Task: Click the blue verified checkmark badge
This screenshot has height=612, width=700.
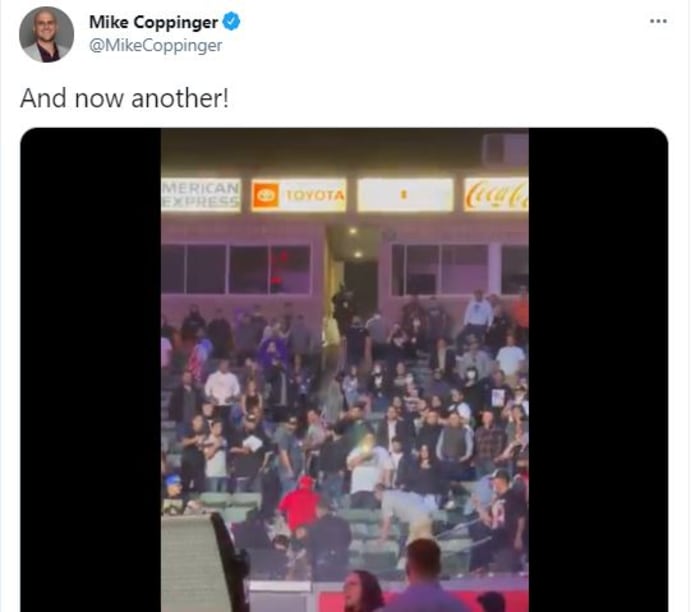Action: (x=231, y=22)
